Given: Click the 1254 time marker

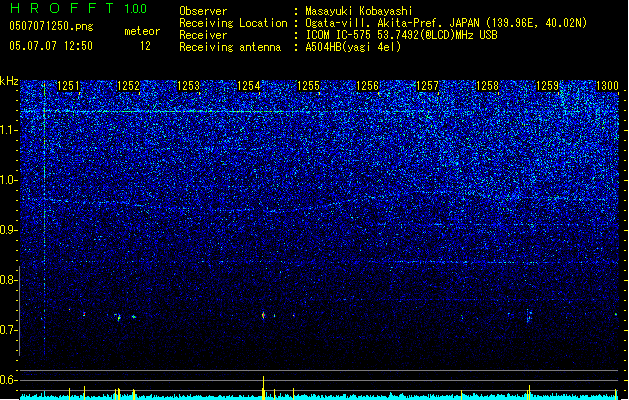Looking at the screenshot, I should pyautogui.click(x=248, y=86).
